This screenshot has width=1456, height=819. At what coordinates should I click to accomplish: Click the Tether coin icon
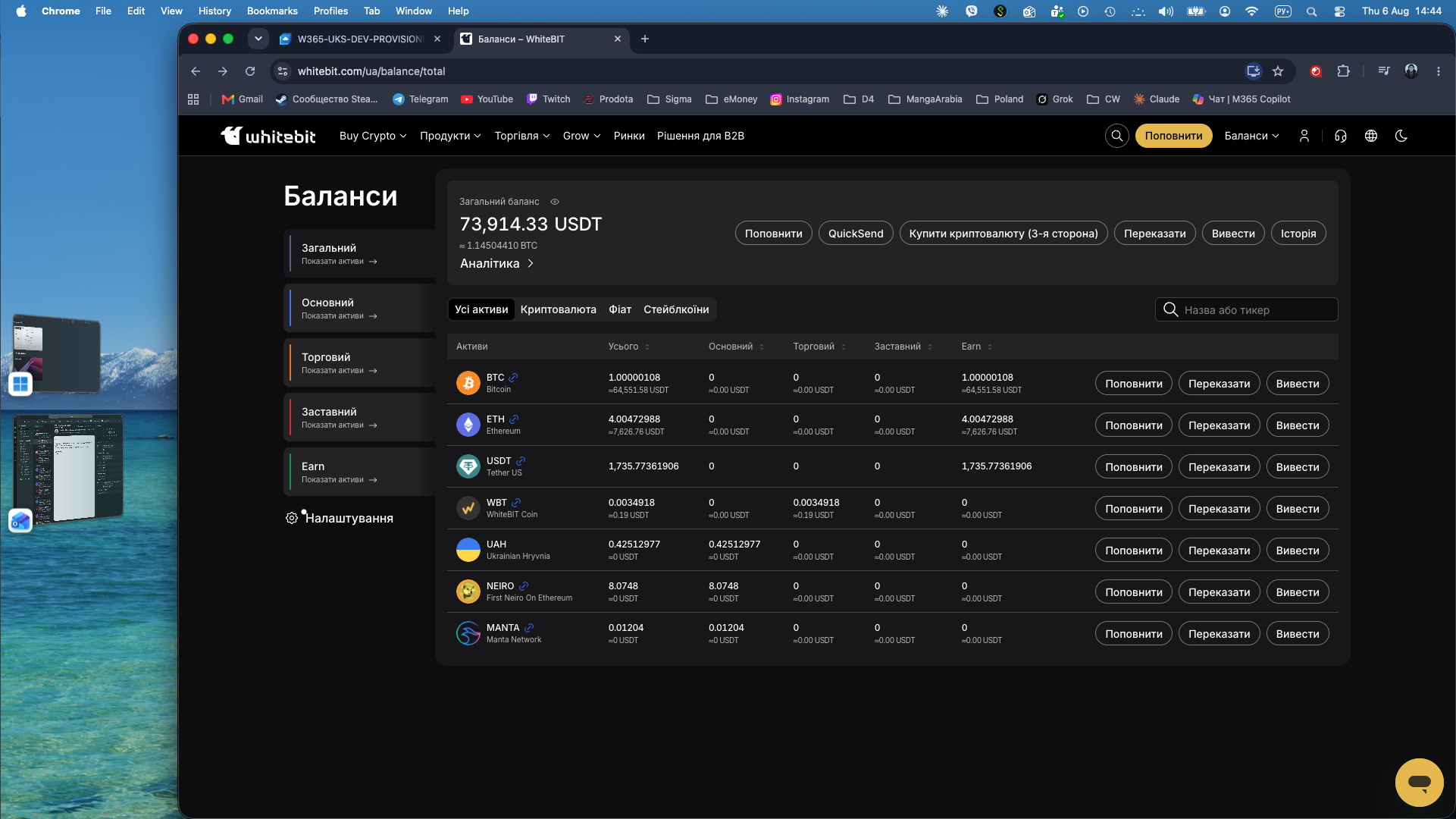pyautogui.click(x=468, y=466)
